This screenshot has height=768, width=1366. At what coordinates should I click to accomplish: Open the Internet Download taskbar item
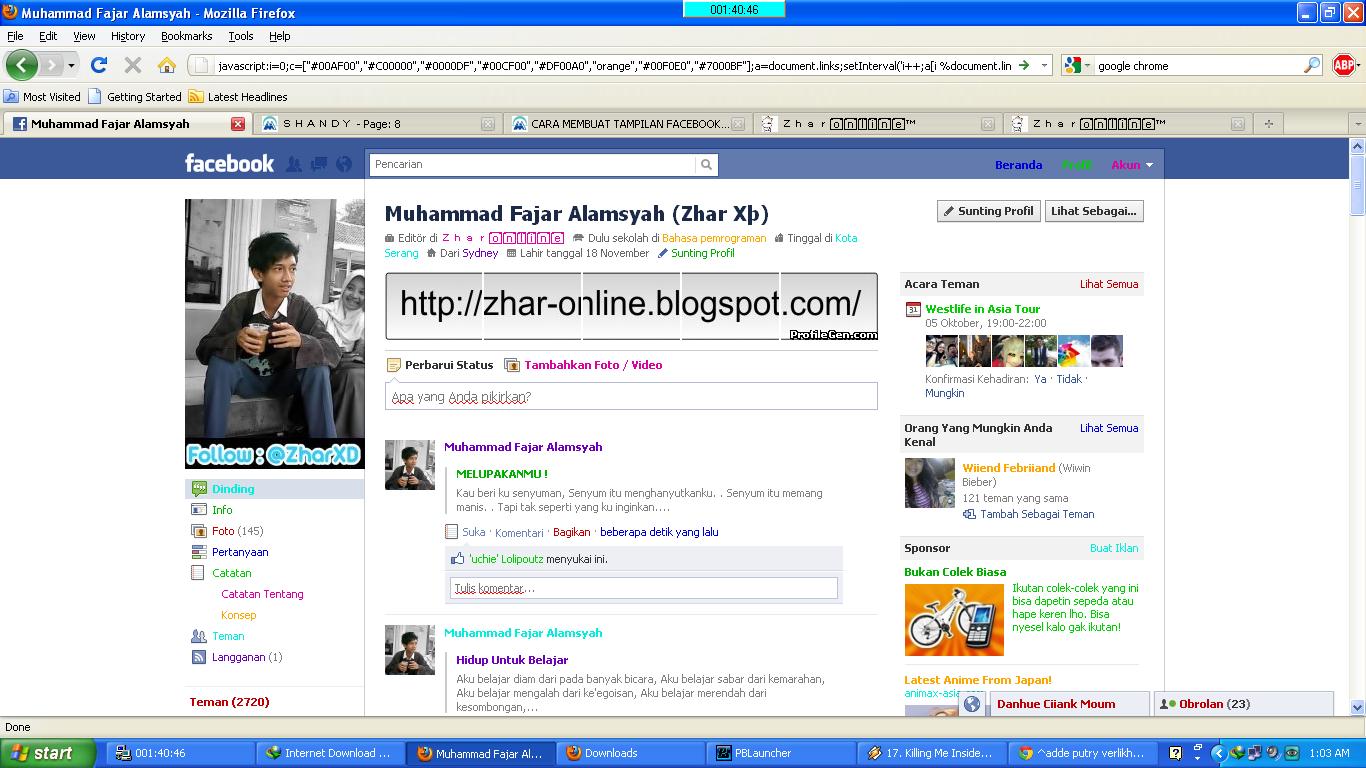click(x=329, y=753)
